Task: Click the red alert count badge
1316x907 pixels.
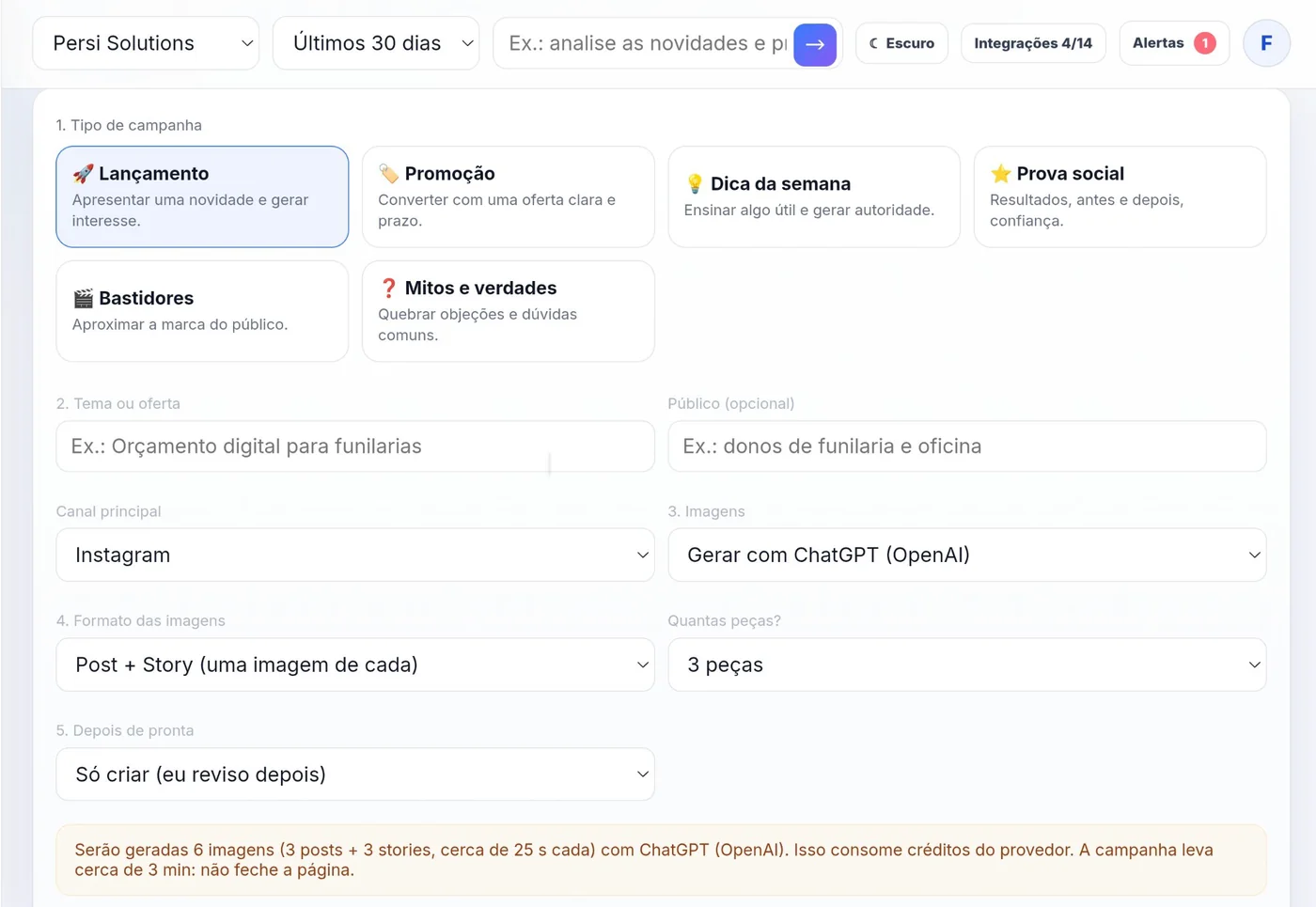Action: point(1204,43)
